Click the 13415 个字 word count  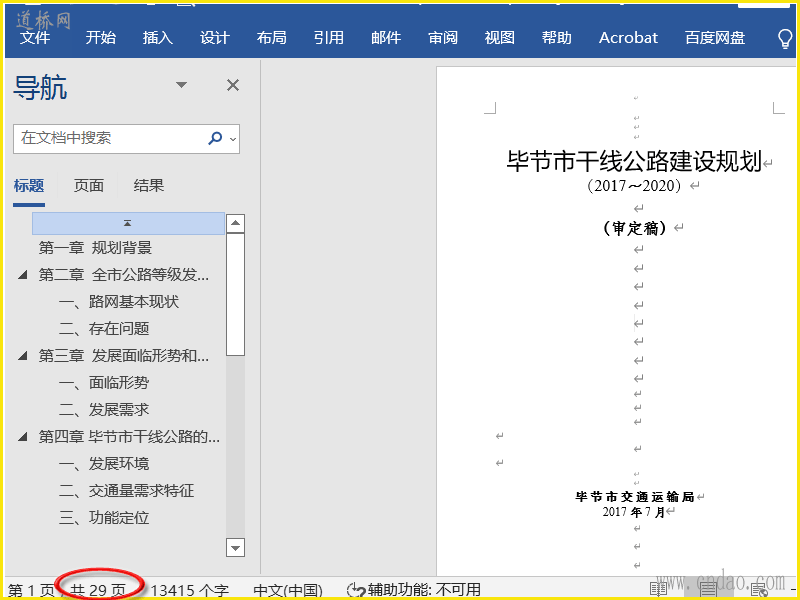click(x=190, y=591)
